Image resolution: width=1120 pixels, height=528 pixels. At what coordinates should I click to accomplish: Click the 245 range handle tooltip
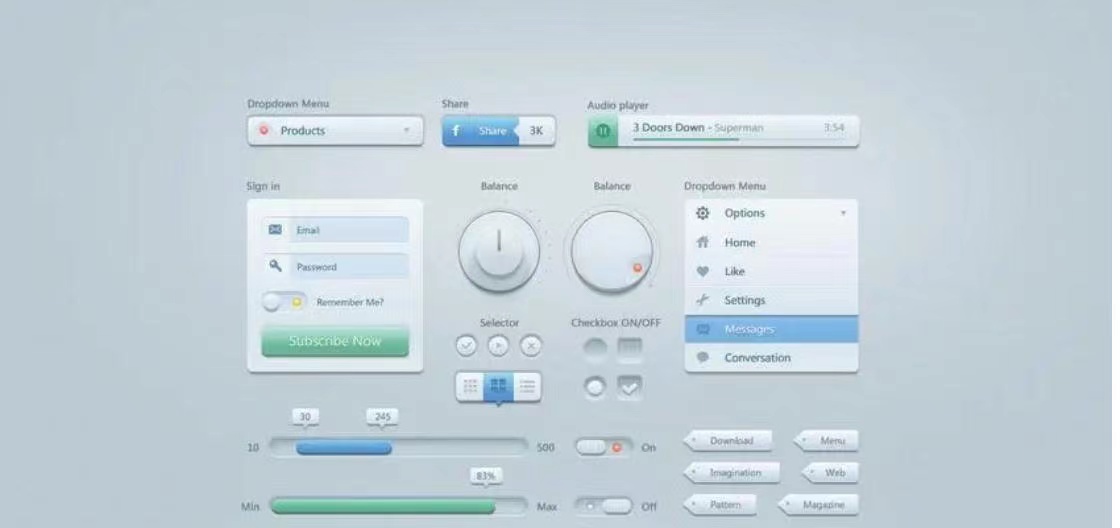382,417
